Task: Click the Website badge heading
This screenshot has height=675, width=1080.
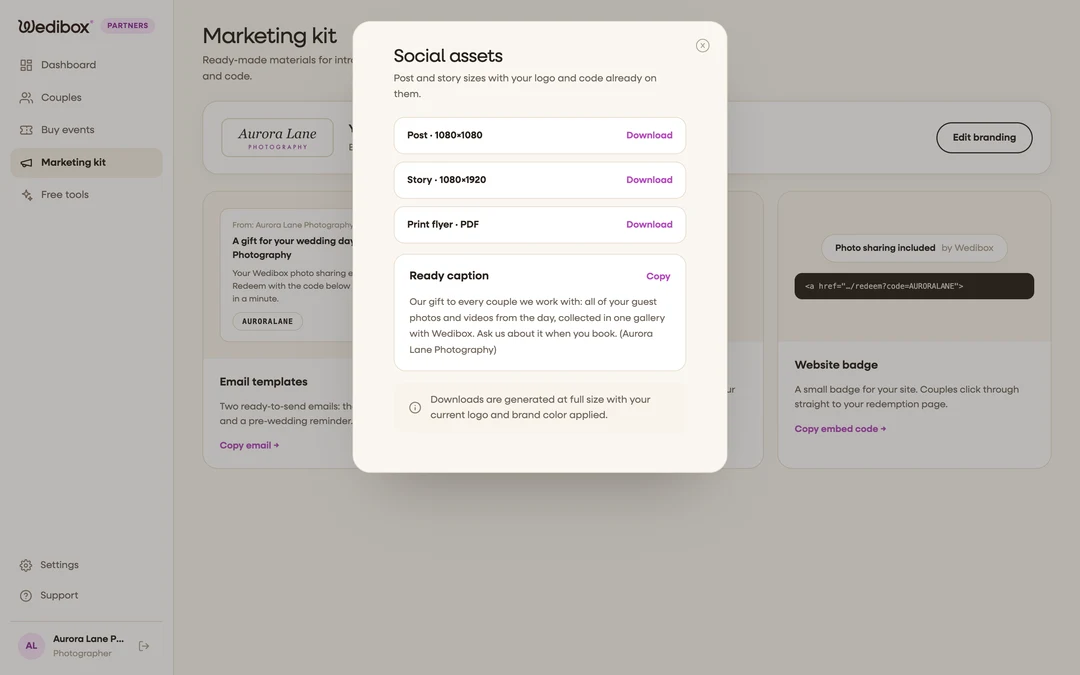Action: [835, 364]
